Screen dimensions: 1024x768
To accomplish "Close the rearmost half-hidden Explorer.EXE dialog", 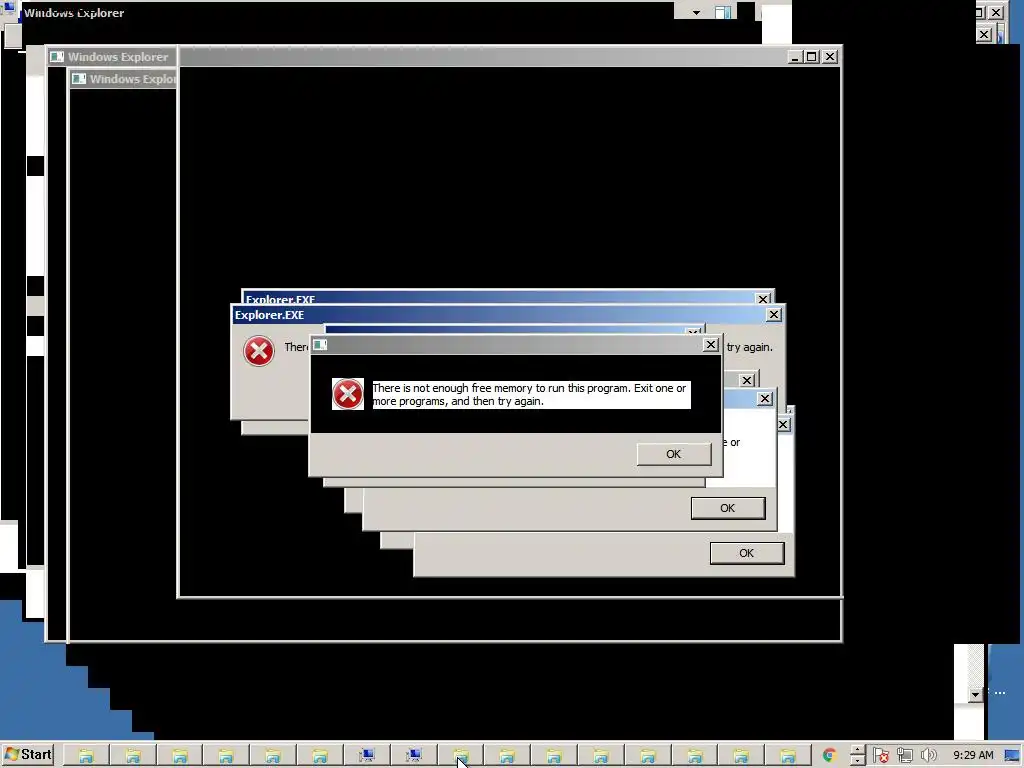I will (x=763, y=298).
